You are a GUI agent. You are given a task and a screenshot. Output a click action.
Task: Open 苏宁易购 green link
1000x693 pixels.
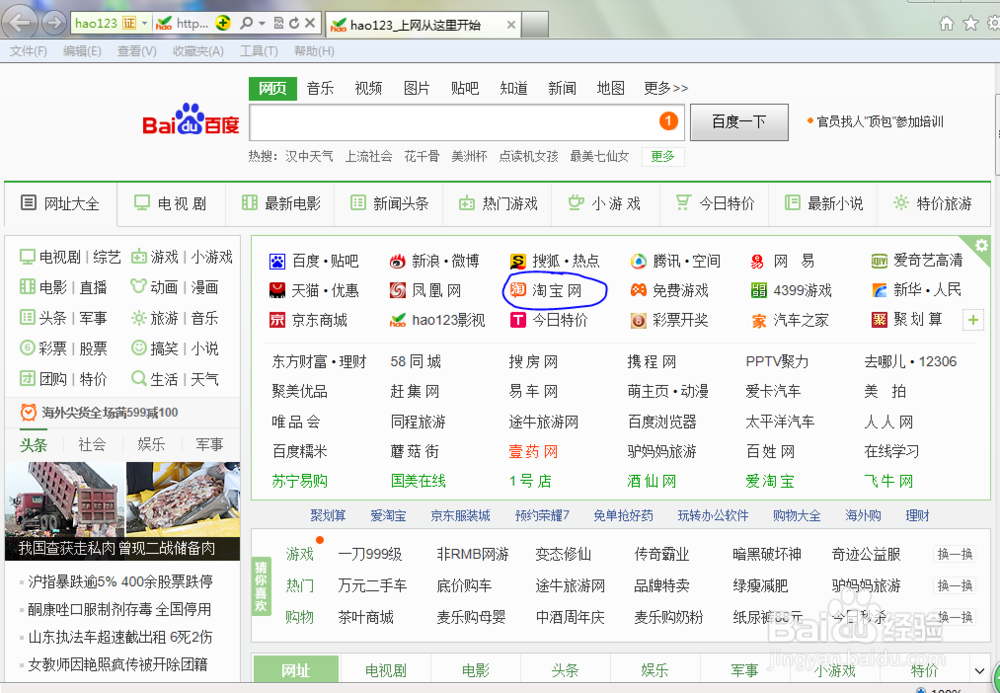pyautogui.click(x=300, y=481)
